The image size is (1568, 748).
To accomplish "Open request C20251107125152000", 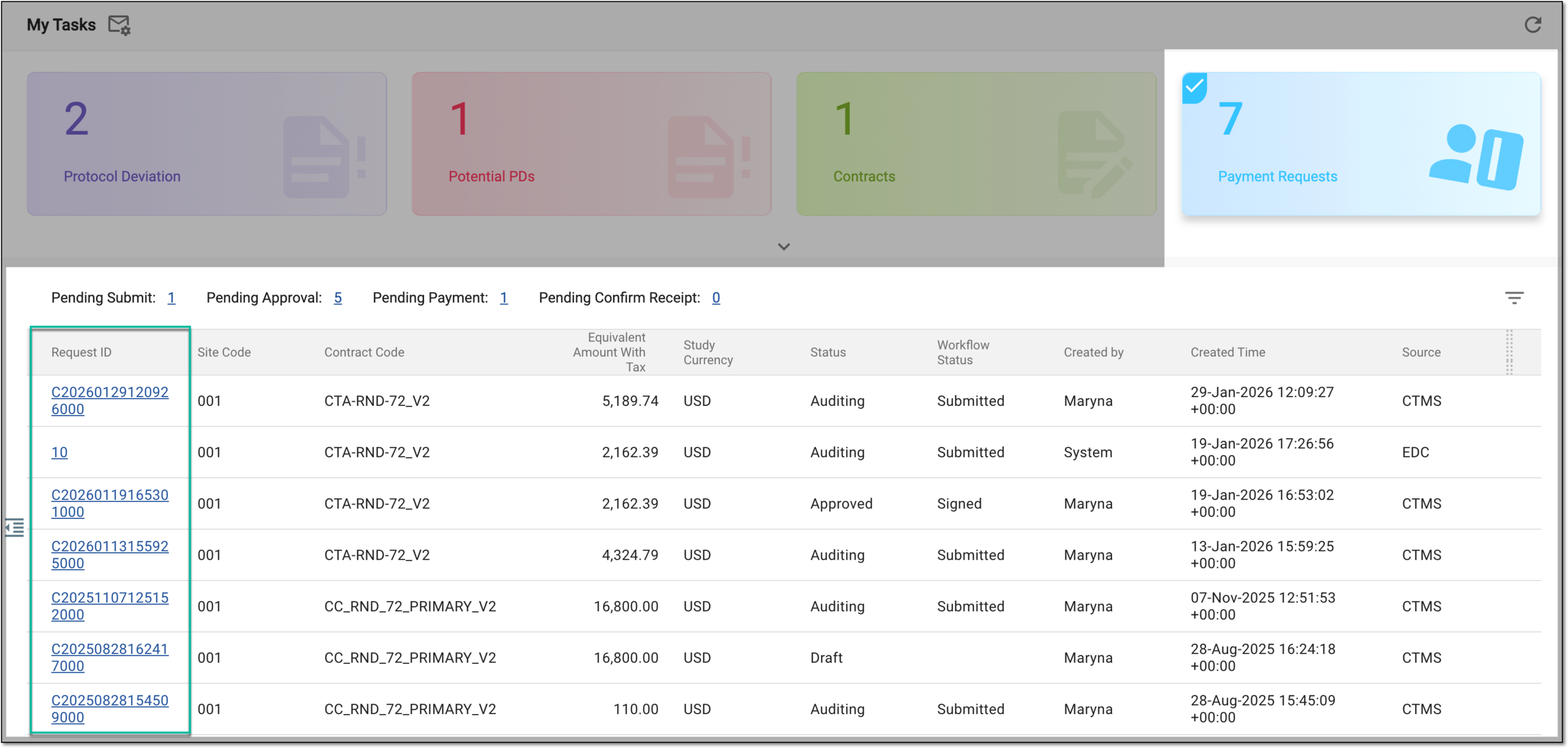I will tap(110, 606).
